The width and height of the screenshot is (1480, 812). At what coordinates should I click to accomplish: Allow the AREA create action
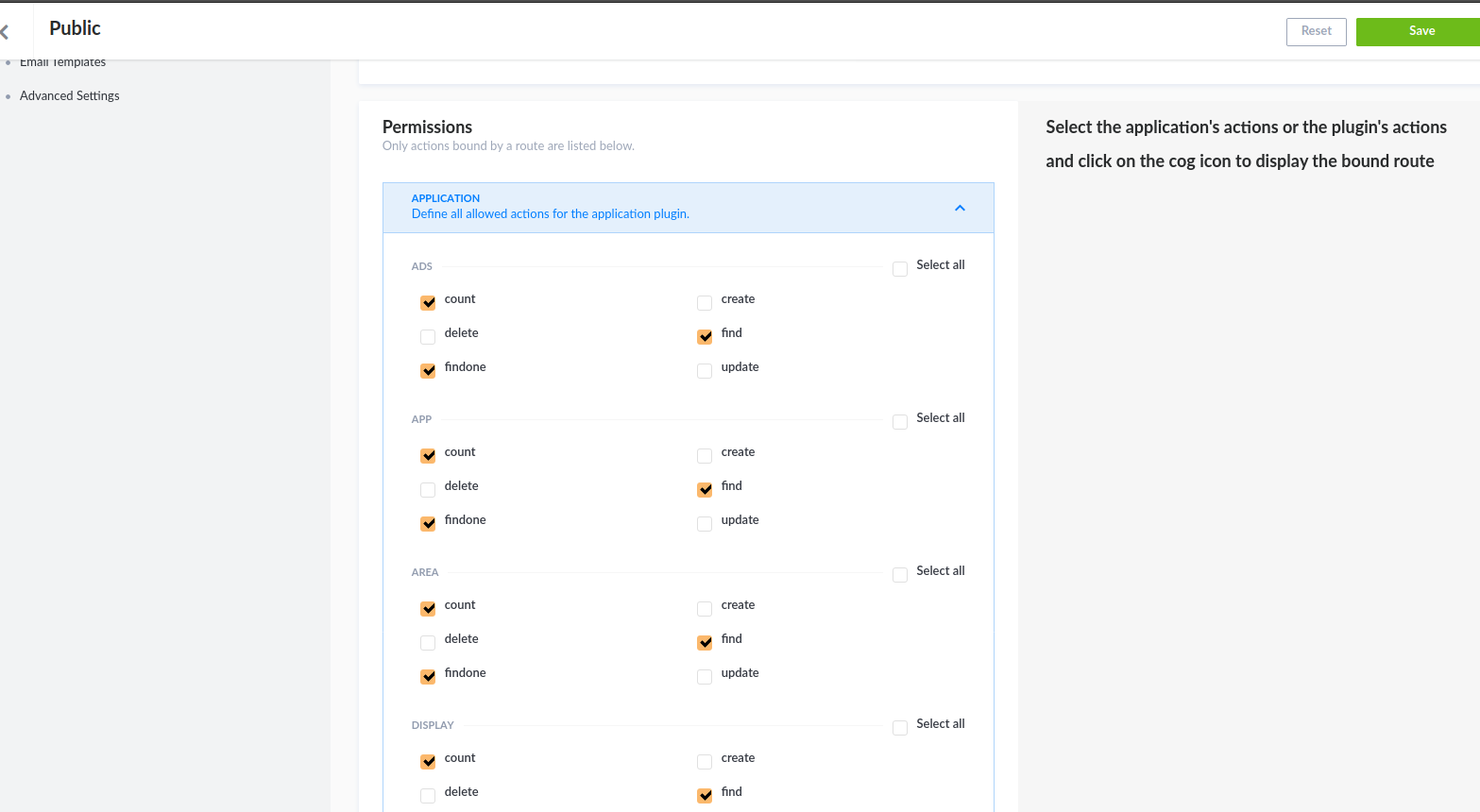(x=705, y=609)
